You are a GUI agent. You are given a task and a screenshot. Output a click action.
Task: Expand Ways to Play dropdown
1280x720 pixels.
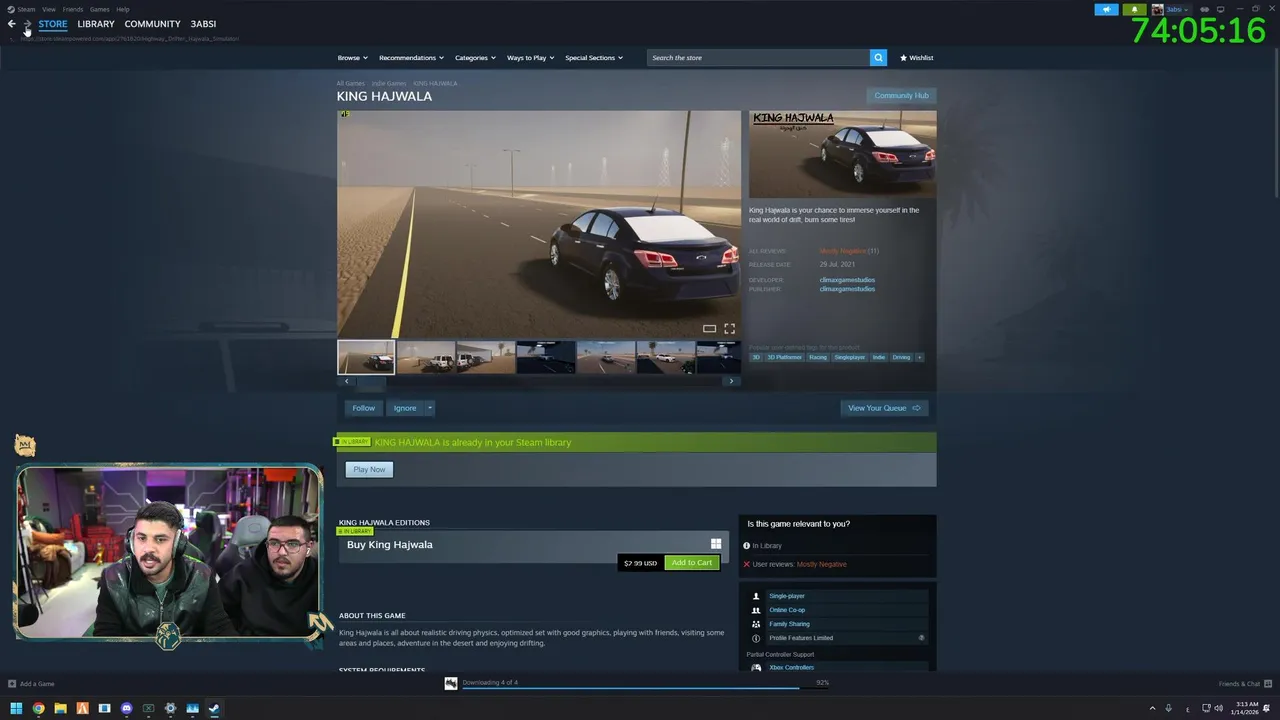click(530, 58)
